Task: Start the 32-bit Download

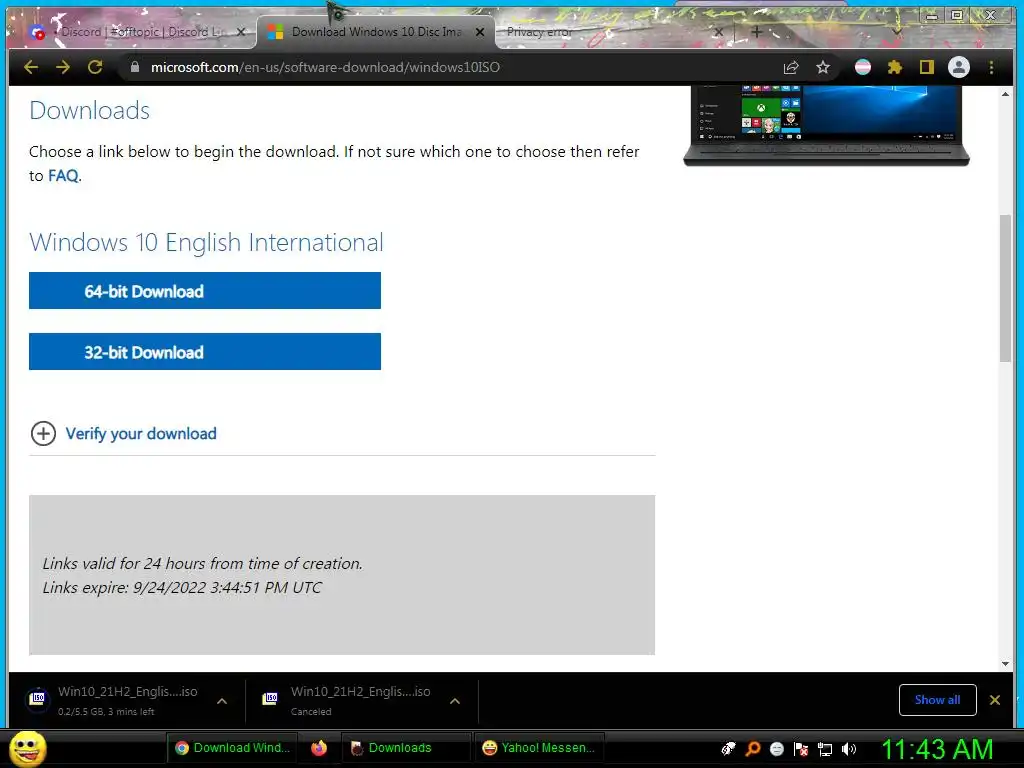Action: pos(204,351)
